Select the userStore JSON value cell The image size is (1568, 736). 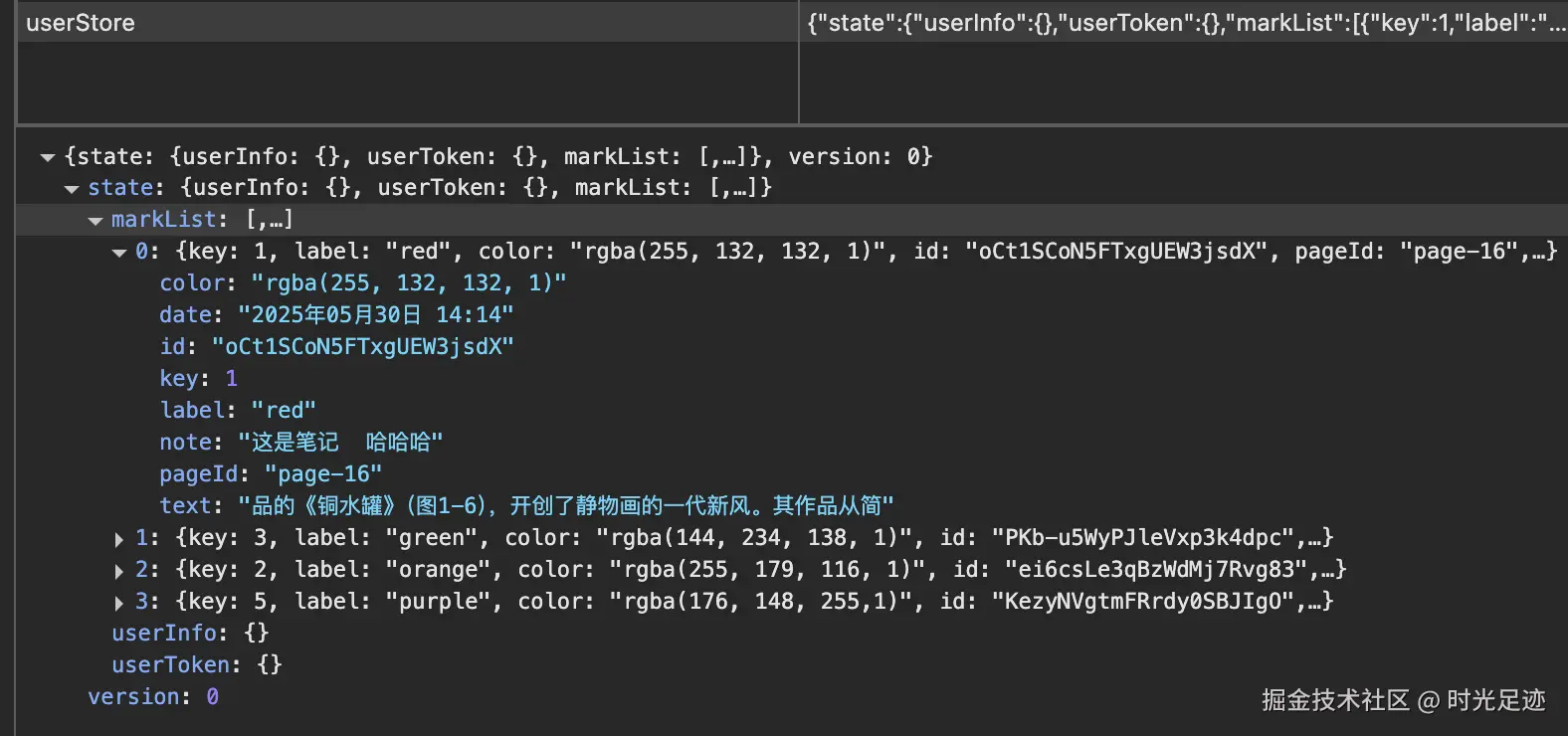click(1182, 23)
